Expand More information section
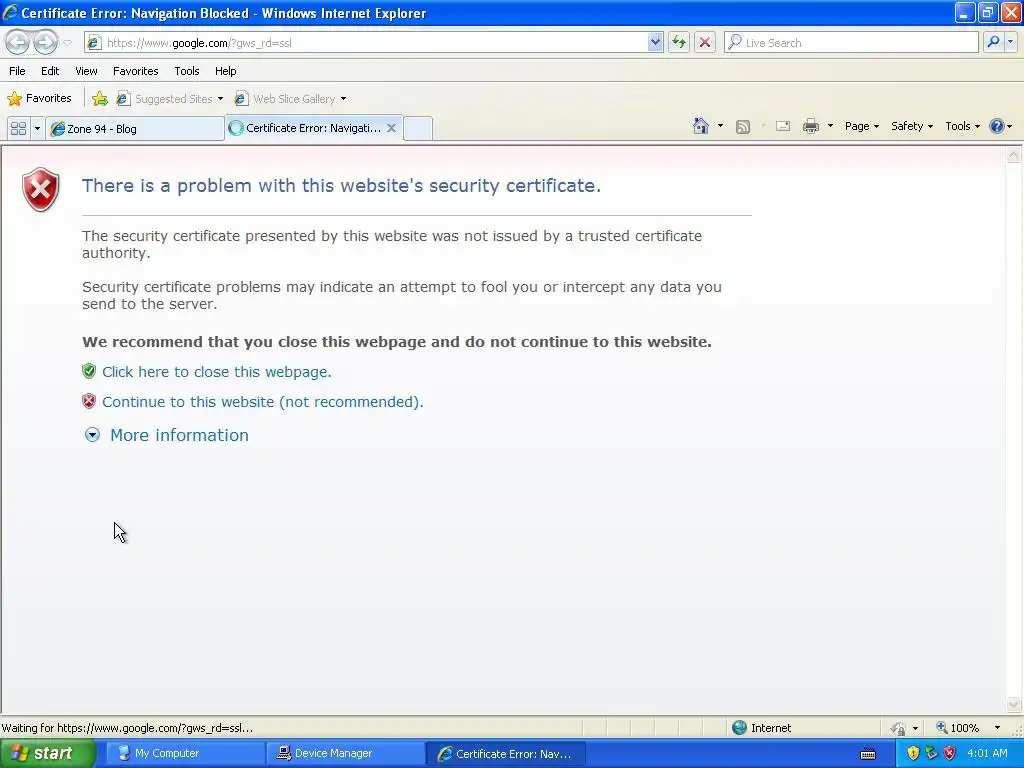This screenshot has width=1024, height=768. [x=93, y=435]
